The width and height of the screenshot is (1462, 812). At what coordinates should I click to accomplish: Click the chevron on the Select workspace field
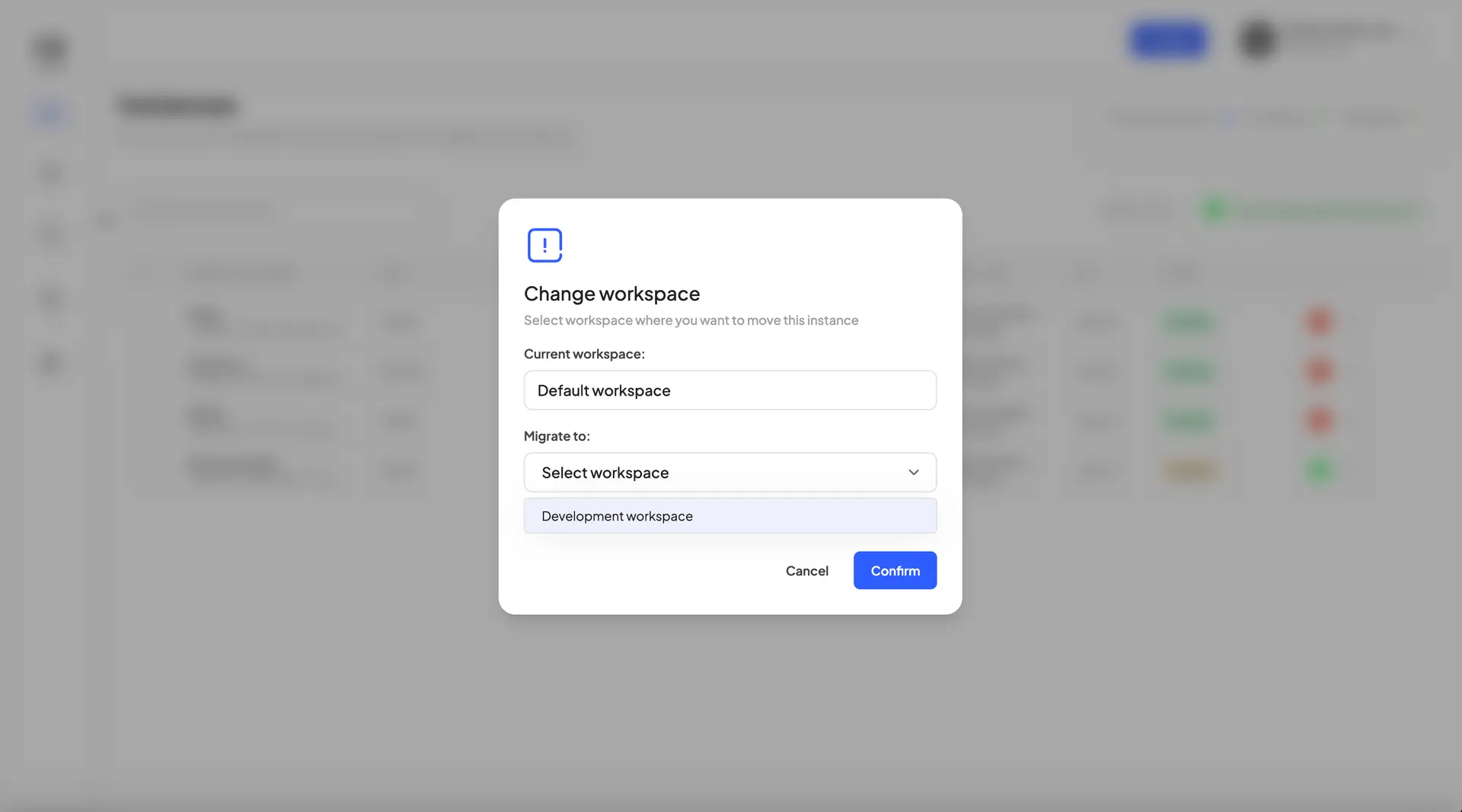point(914,472)
